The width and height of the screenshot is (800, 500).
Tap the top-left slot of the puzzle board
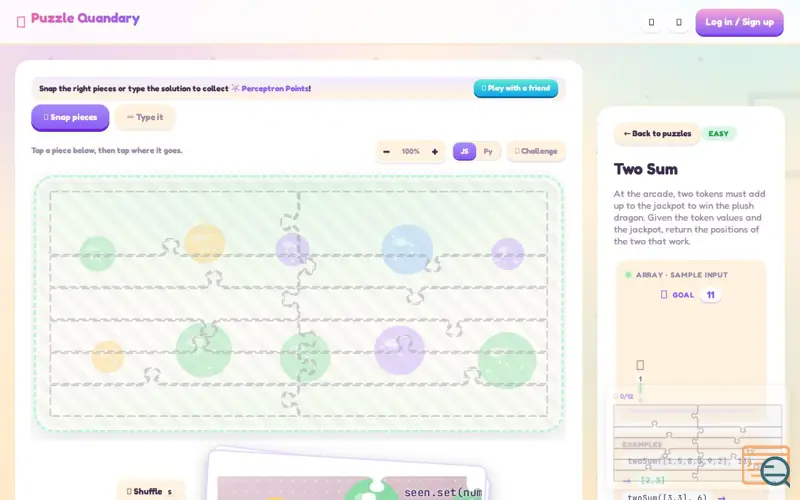click(x=172, y=223)
